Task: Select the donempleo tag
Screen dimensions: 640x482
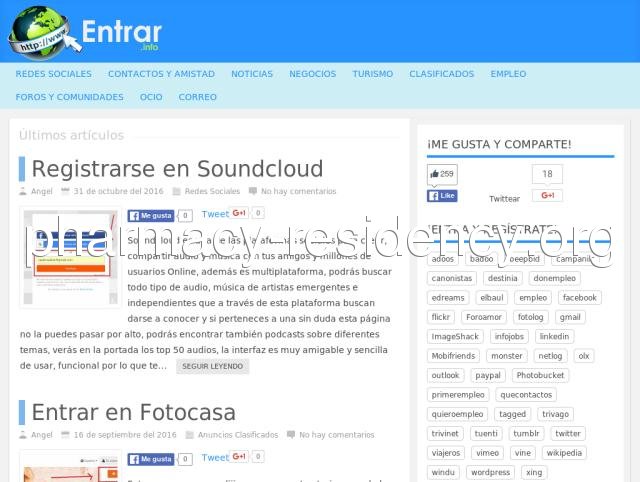Action: coord(554,278)
